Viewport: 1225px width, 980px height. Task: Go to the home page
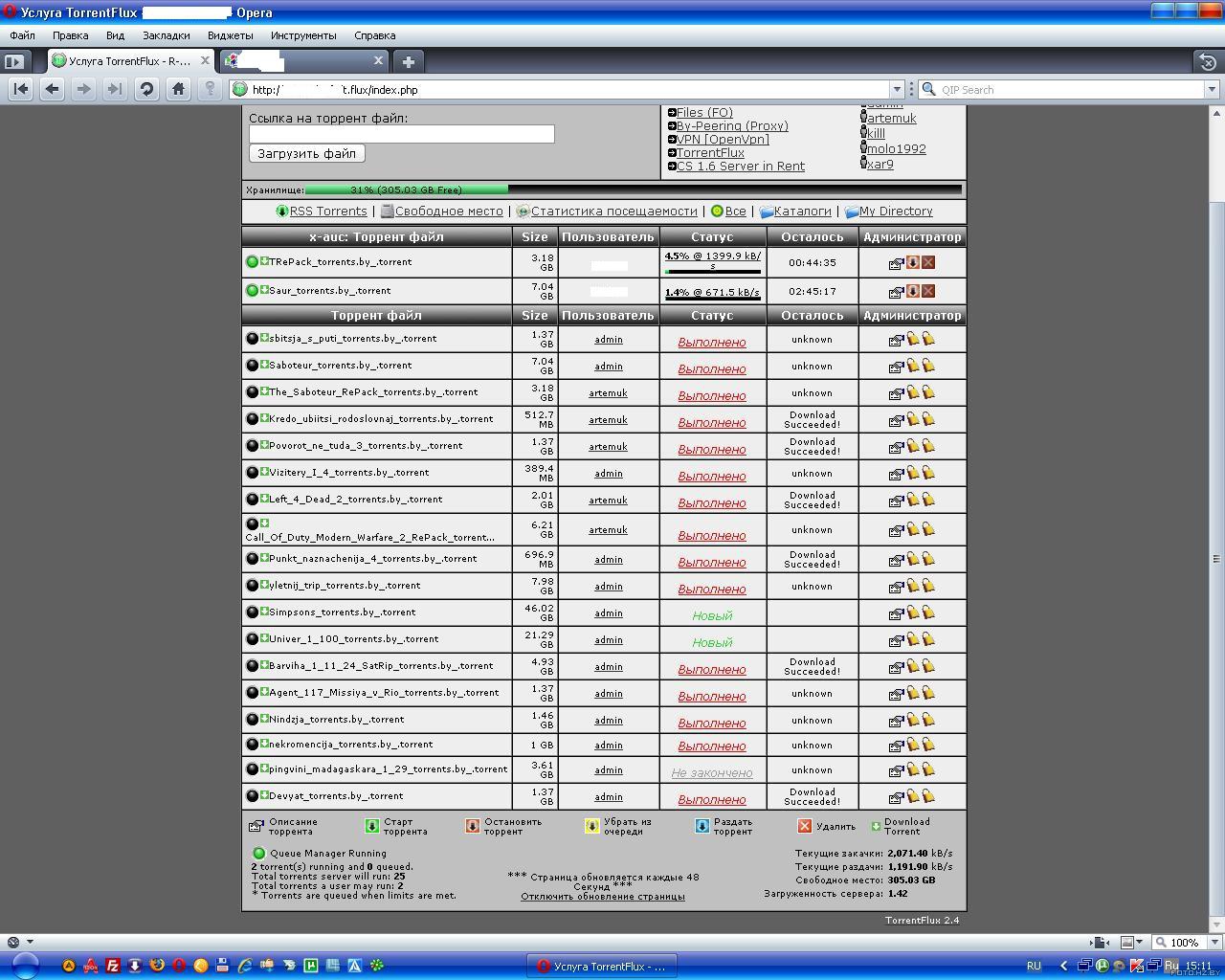178,89
